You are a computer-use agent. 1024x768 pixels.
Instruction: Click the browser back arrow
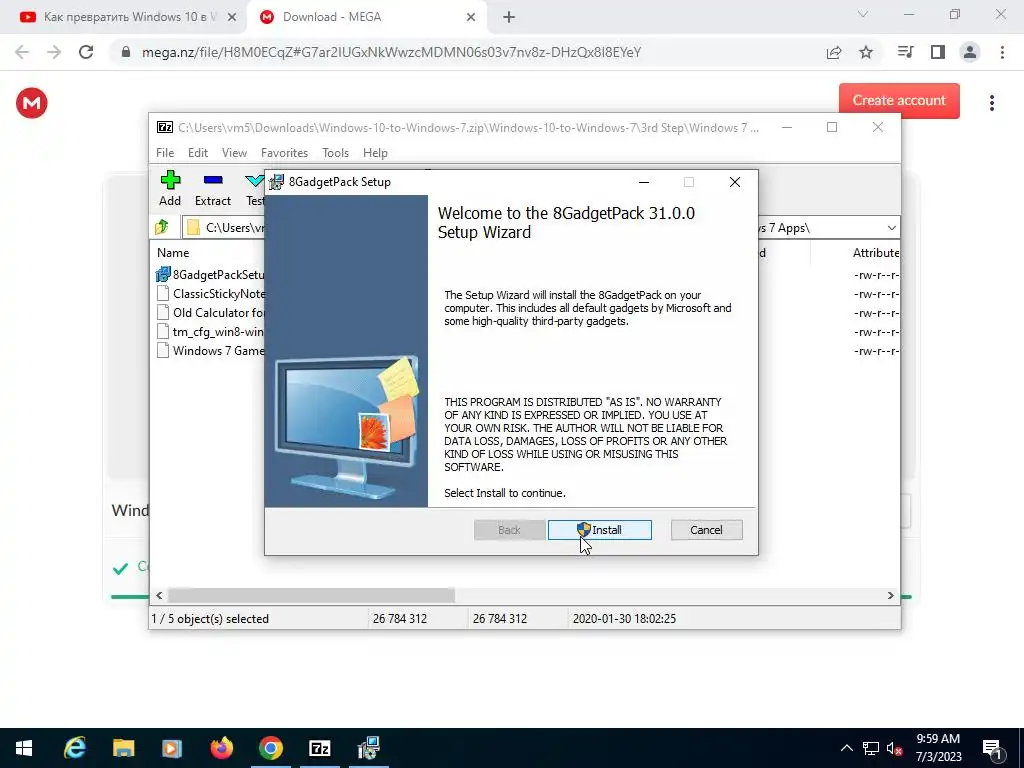click(x=22, y=52)
